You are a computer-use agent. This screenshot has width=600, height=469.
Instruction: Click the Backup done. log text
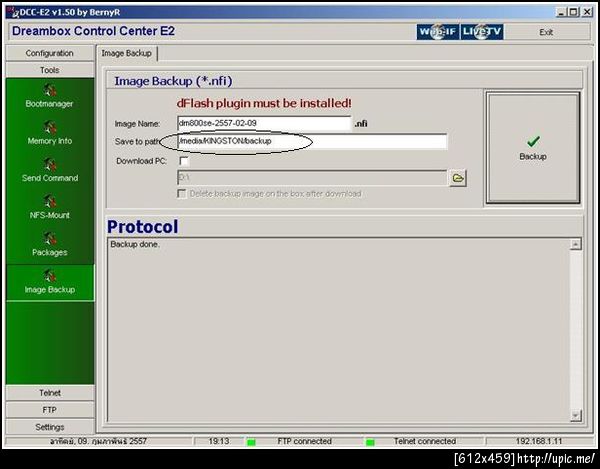135,244
